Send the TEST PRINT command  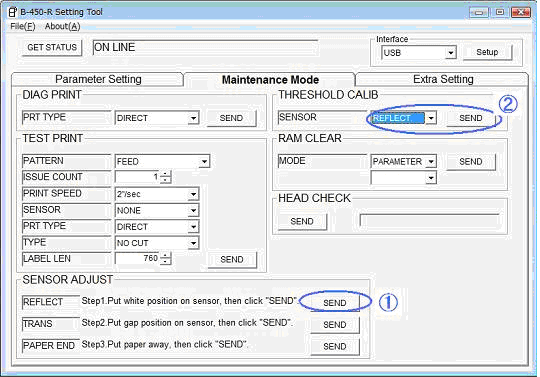[x=232, y=259]
